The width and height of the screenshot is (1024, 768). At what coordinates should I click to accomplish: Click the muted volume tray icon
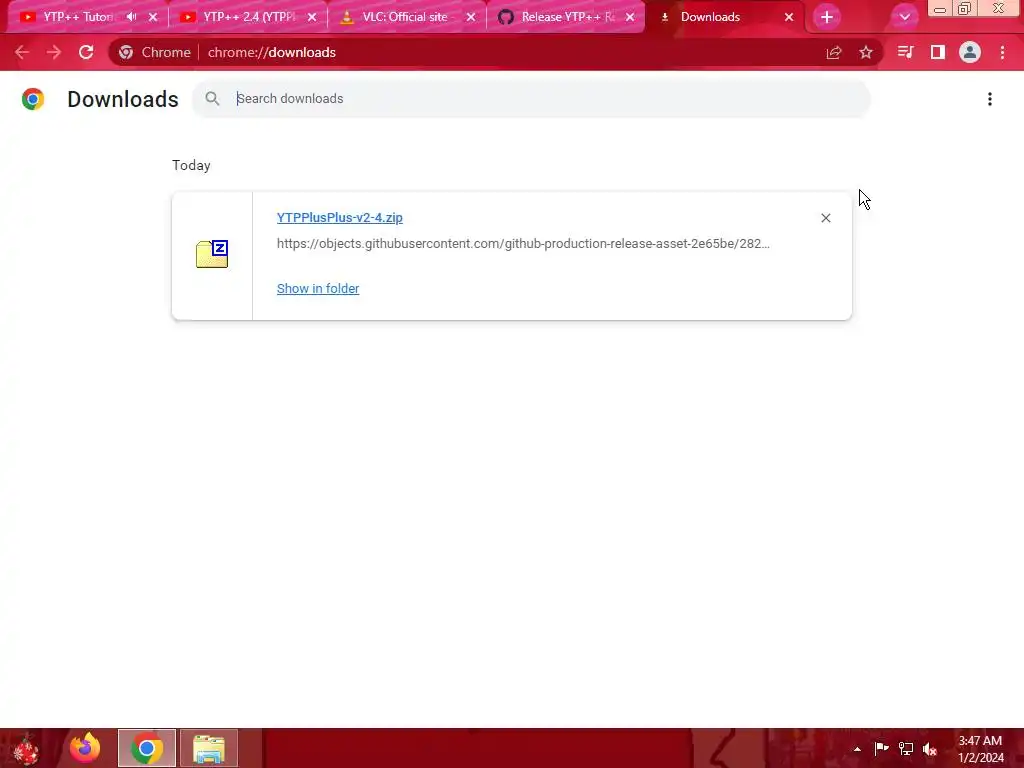pyautogui.click(x=930, y=748)
